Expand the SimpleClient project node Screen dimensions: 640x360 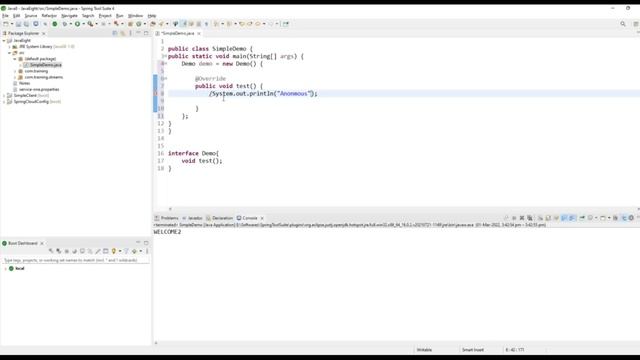pos(4,96)
